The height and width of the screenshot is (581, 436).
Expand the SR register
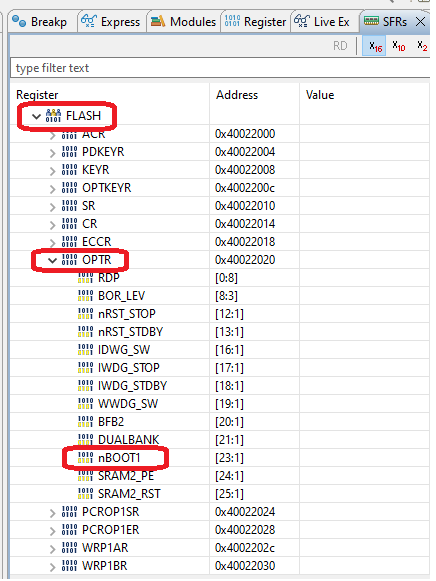[x=52, y=207]
